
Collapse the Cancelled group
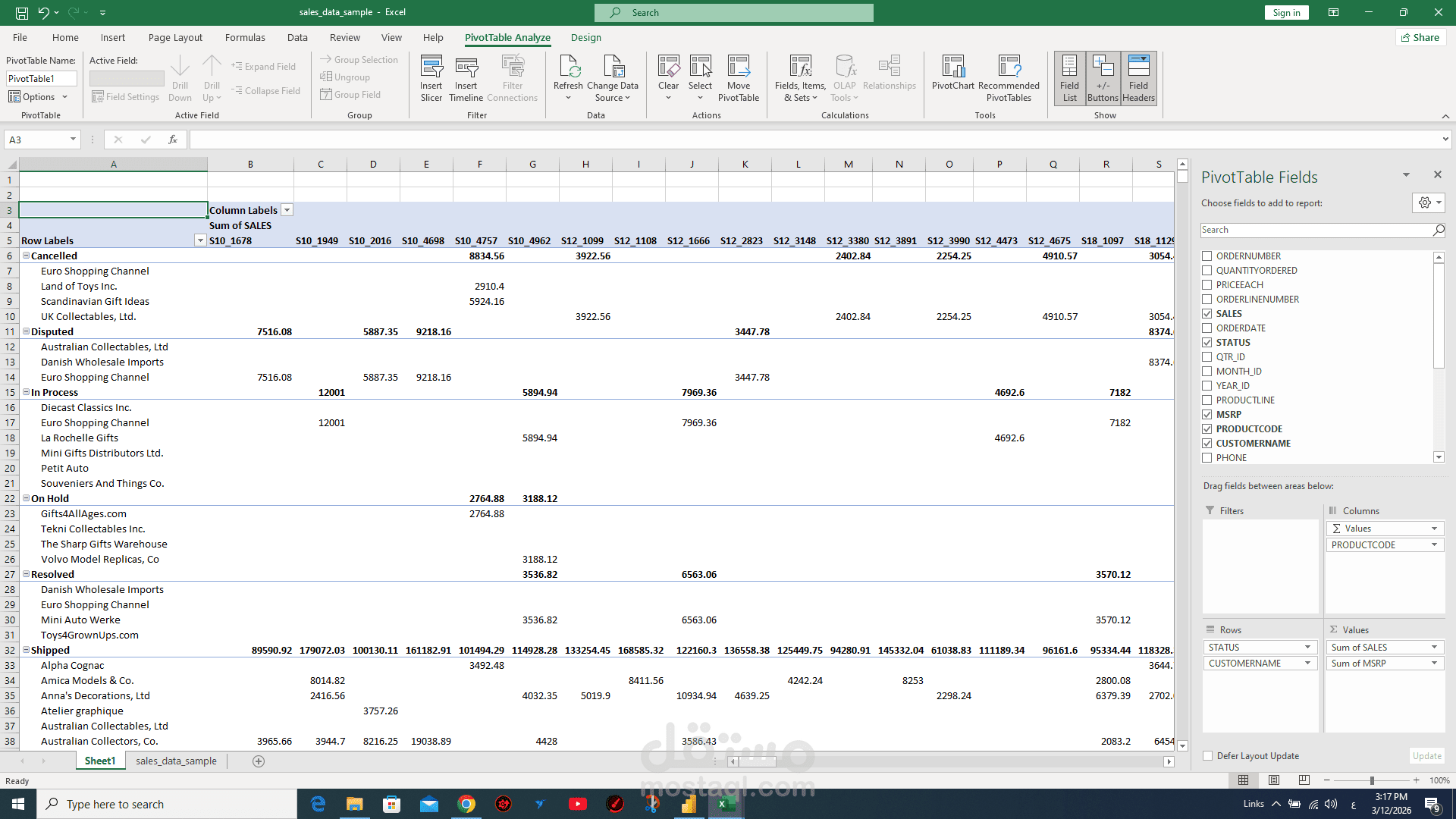point(26,256)
